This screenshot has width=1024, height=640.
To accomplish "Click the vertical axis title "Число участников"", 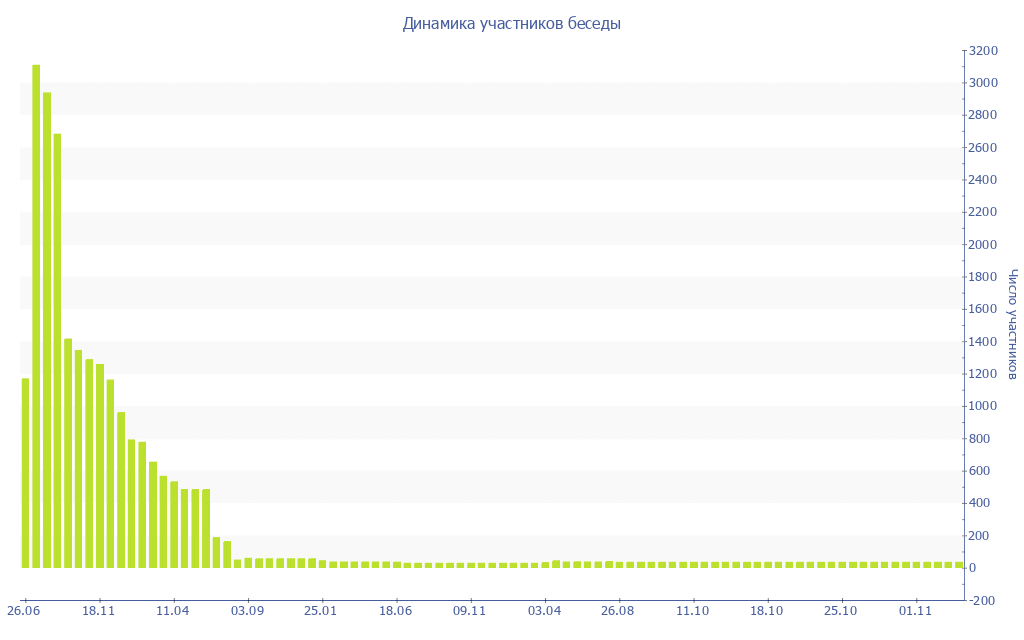I will (1012, 324).
